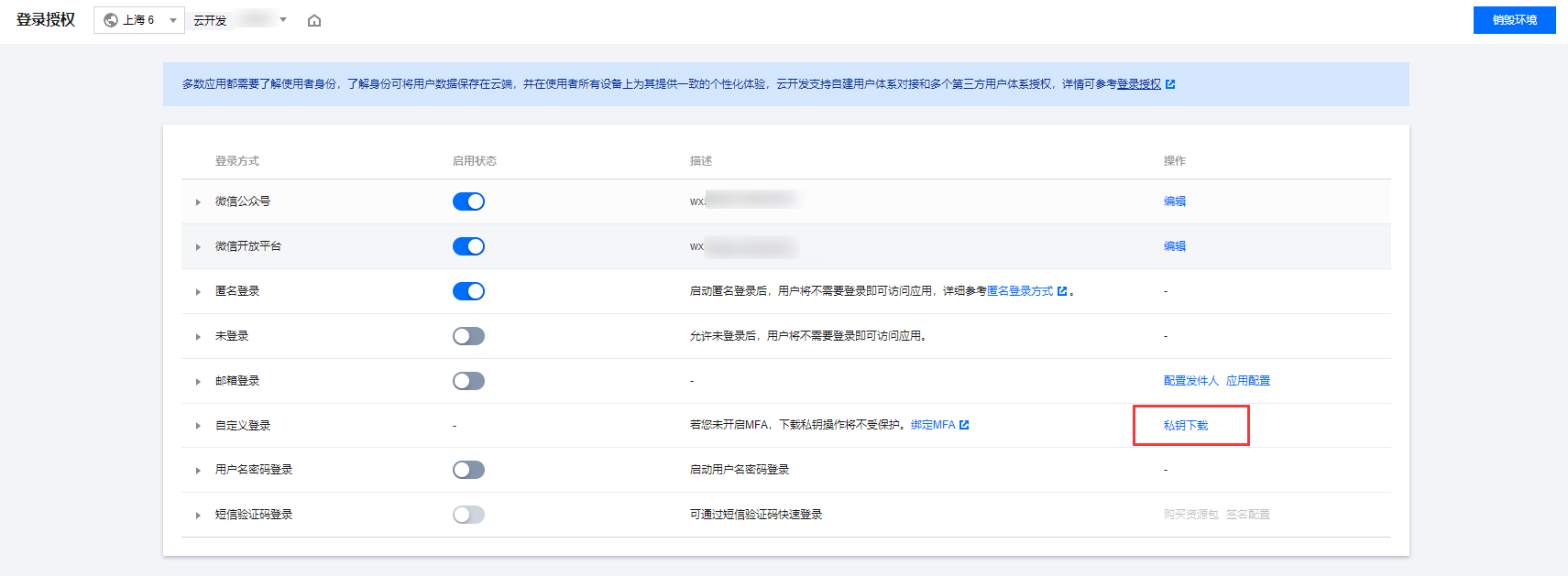Click 私钥下载 link

tap(1186, 426)
